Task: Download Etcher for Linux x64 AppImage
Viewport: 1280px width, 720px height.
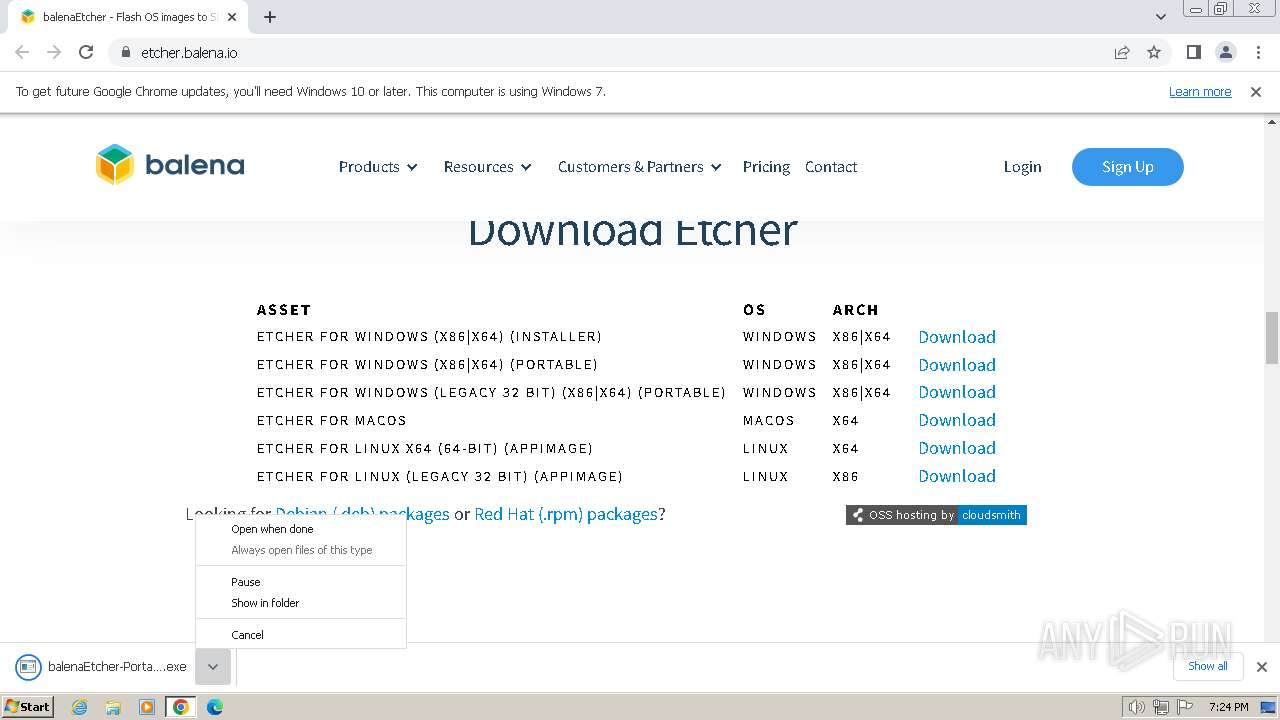Action: click(957, 448)
